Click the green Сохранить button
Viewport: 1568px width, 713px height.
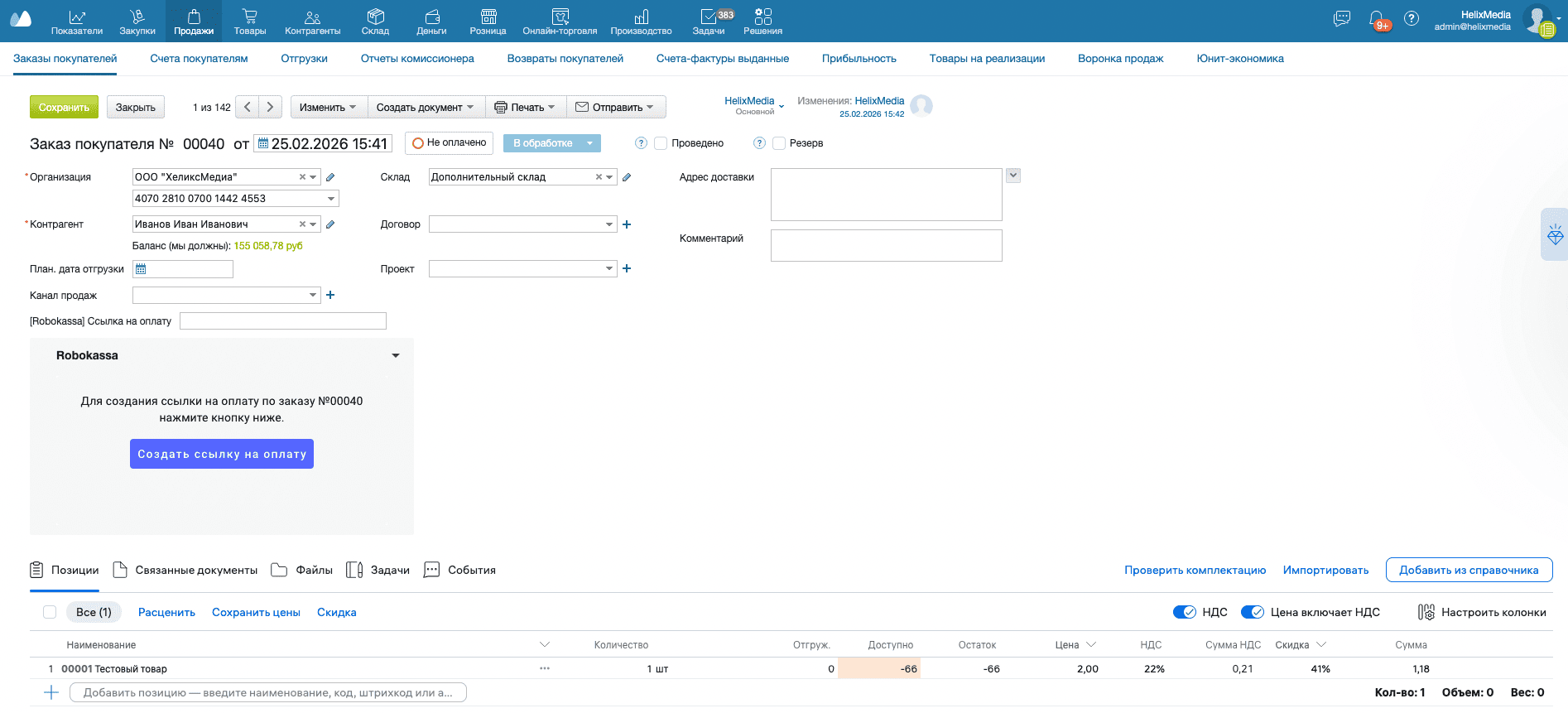click(64, 107)
